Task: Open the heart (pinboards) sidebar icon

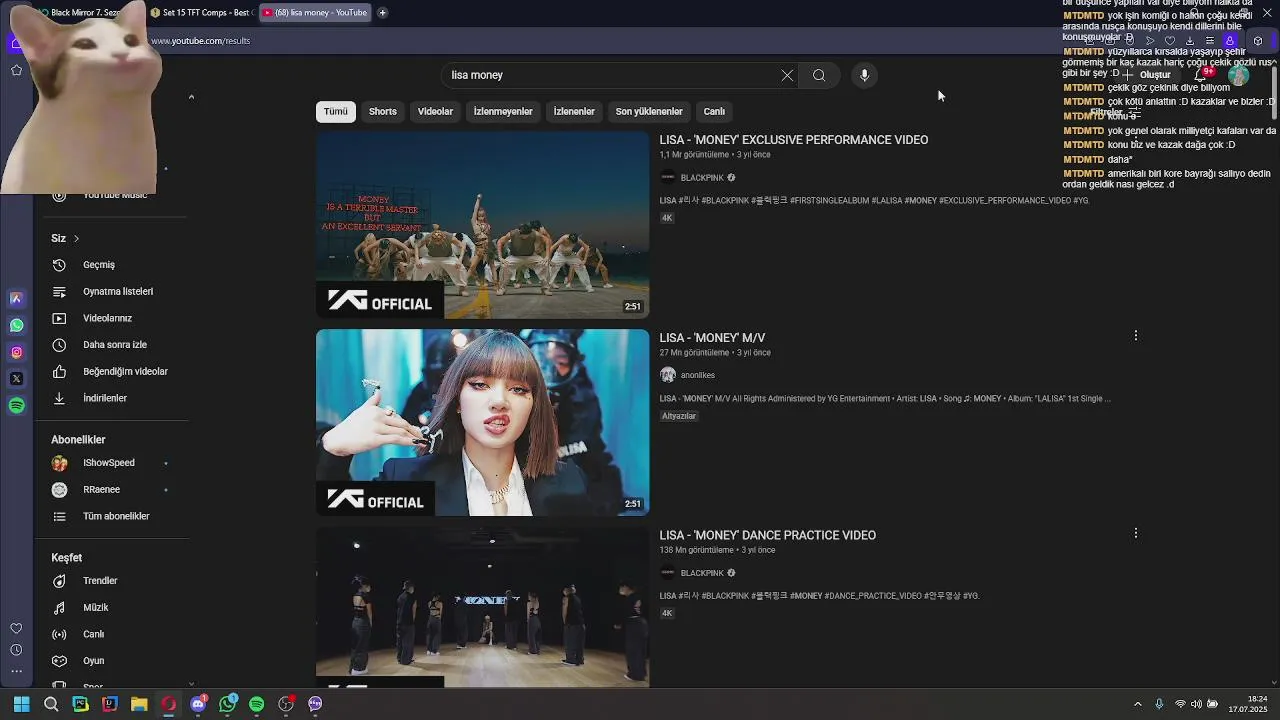Action: tap(16, 628)
